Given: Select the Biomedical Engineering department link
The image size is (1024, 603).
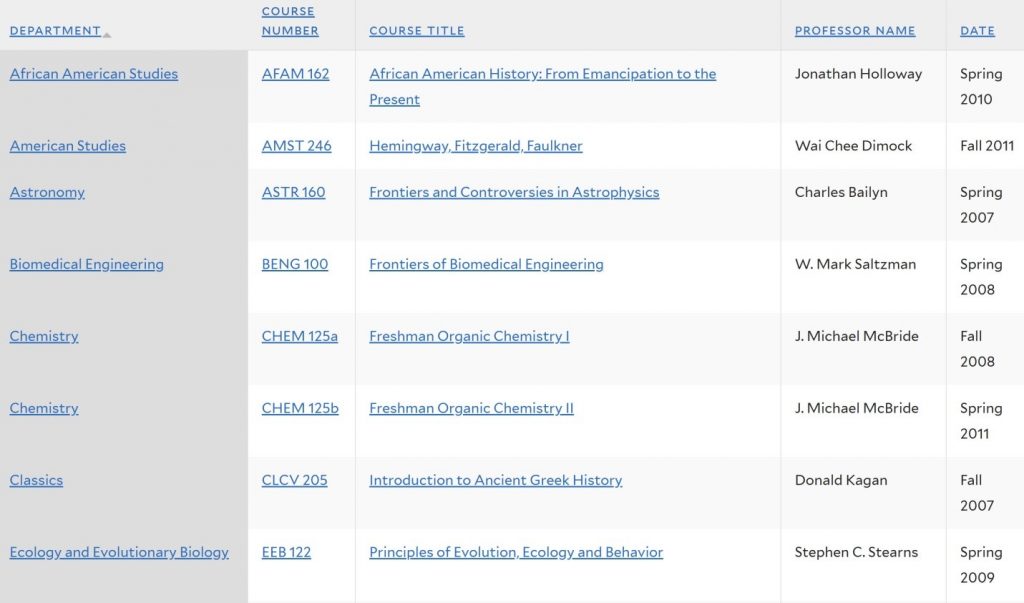Looking at the screenshot, I should (x=86, y=264).
